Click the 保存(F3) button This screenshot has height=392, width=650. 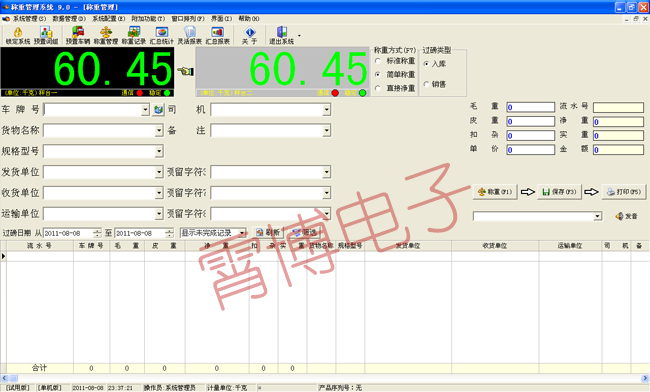(x=559, y=192)
